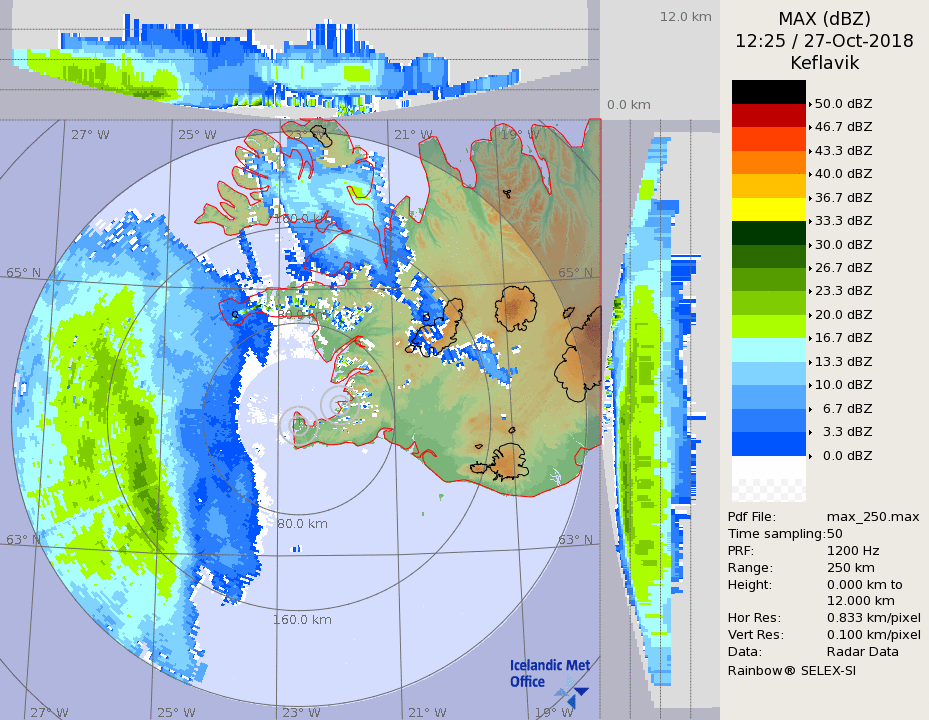Viewport: 929px width, 720px height.
Task: Click the 1200 Hz PRF value
Action: (853, 550)
